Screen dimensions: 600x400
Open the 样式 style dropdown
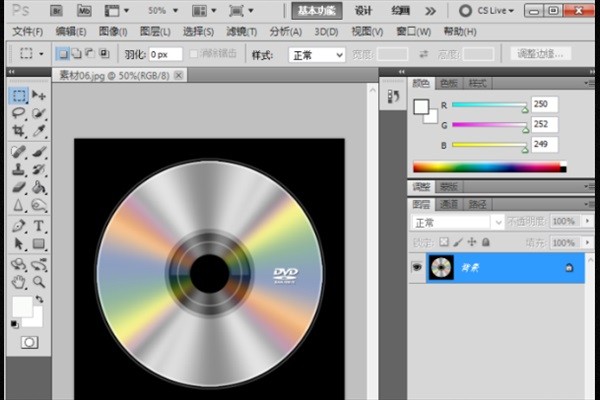(x=317, y=56)
